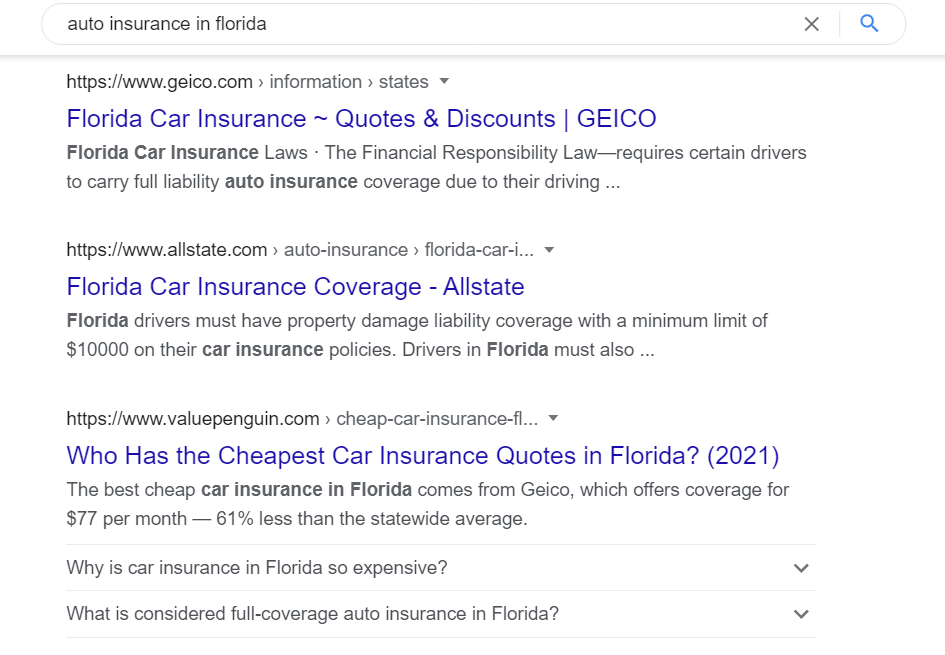
Task: Select 'What is considered full-coverage auto insurance' question text
Action: pos(313,614)
